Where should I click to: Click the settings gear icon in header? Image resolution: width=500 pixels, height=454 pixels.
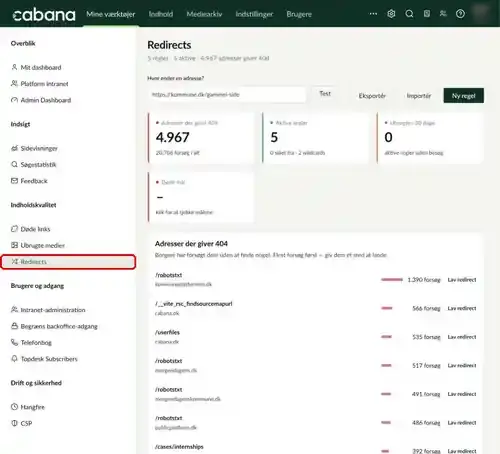point(391,14)
